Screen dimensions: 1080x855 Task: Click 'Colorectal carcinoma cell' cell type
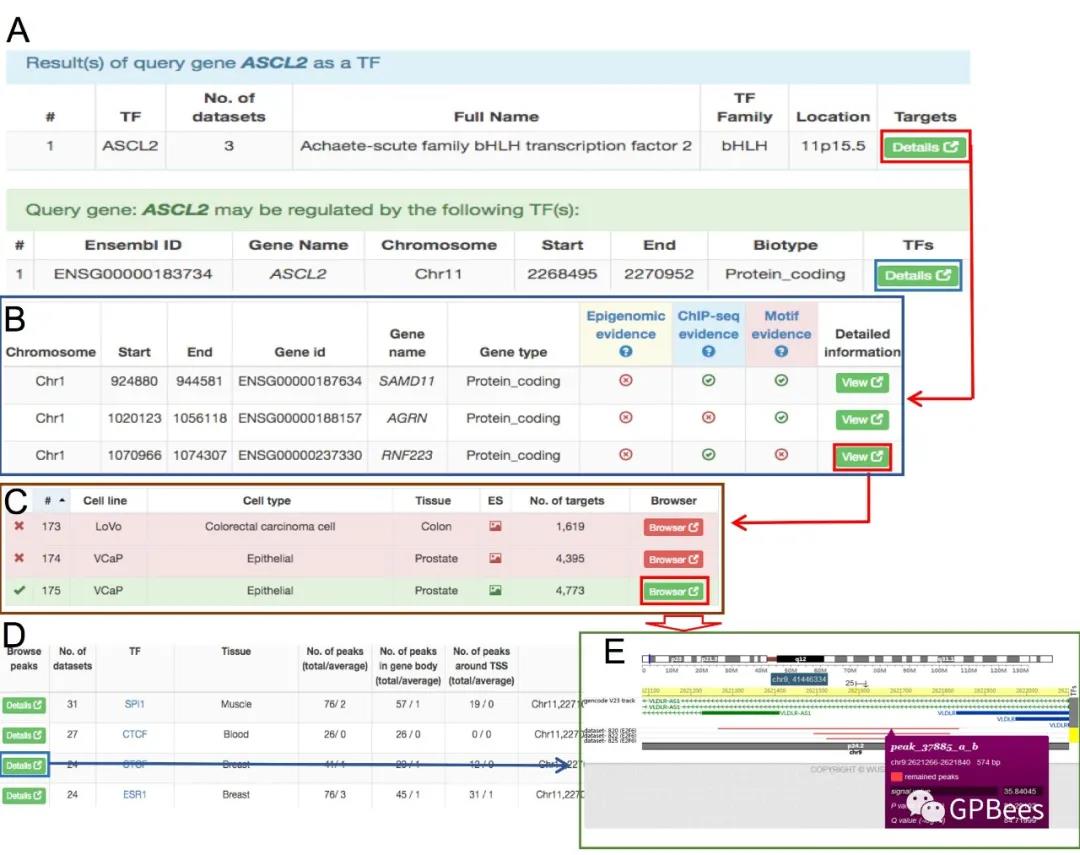coord(270,526)
